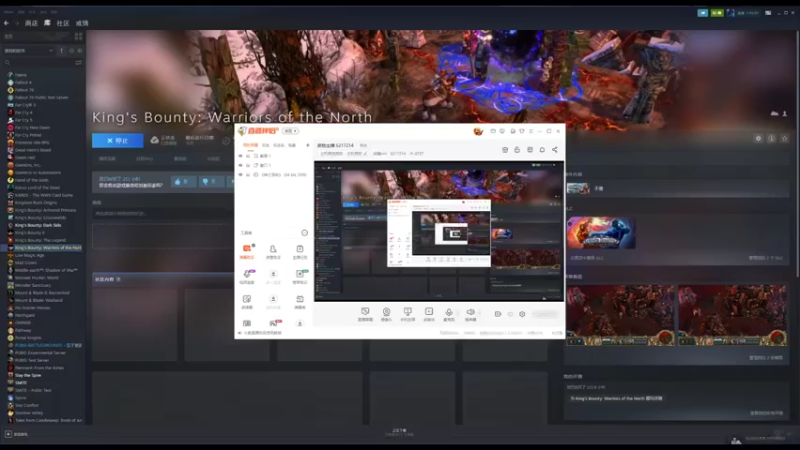Click the library sort up-arrow icon
Screen dimensions: 800x450
(x=62, y=51)
